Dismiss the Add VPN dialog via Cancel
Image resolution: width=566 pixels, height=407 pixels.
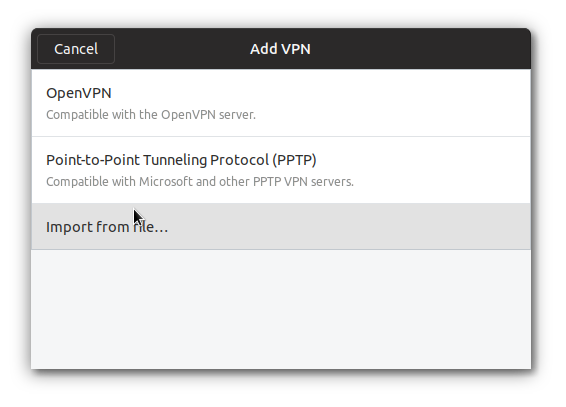pyautogui.click(x=76, y=49)
